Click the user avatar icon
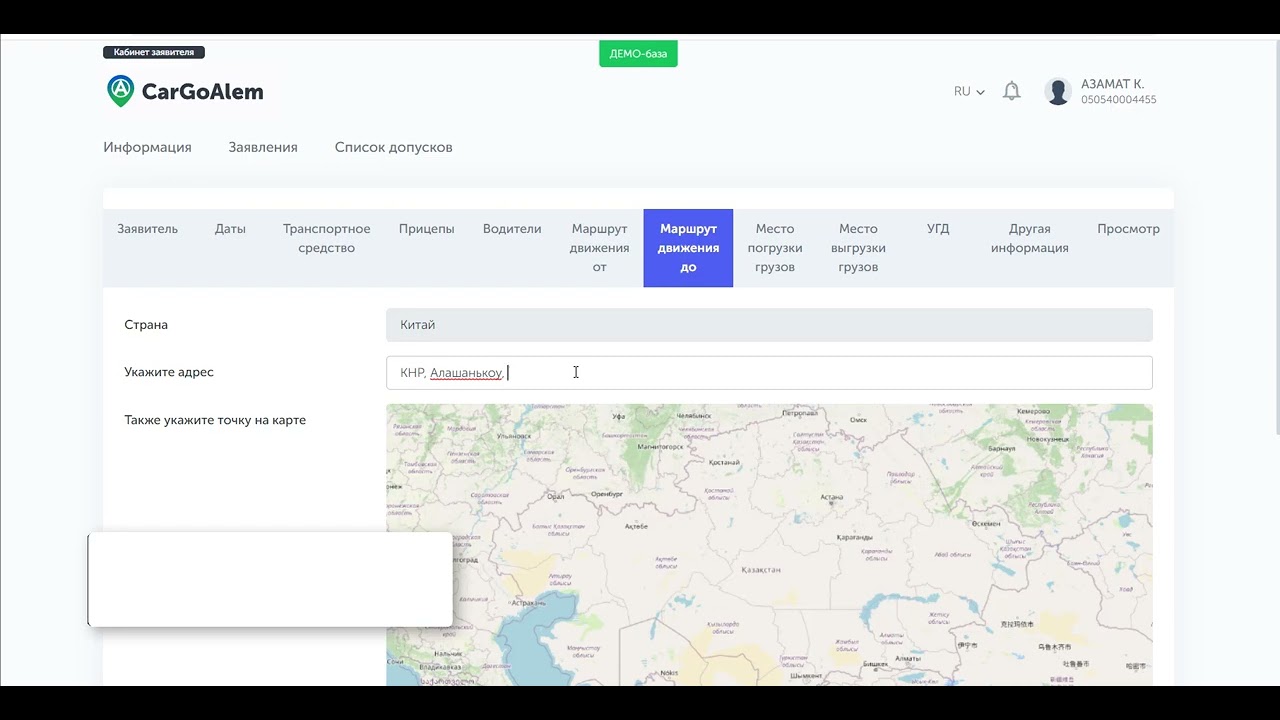Screen dimensions: 1280x720 pyautogui.click(x=1058, y=92)
